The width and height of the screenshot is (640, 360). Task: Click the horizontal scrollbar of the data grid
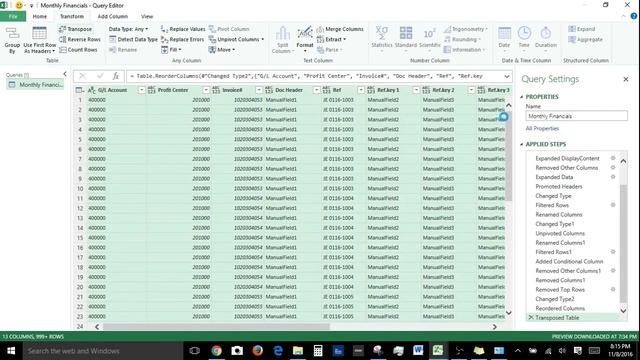pyautogui.click(x=216, y=327)
